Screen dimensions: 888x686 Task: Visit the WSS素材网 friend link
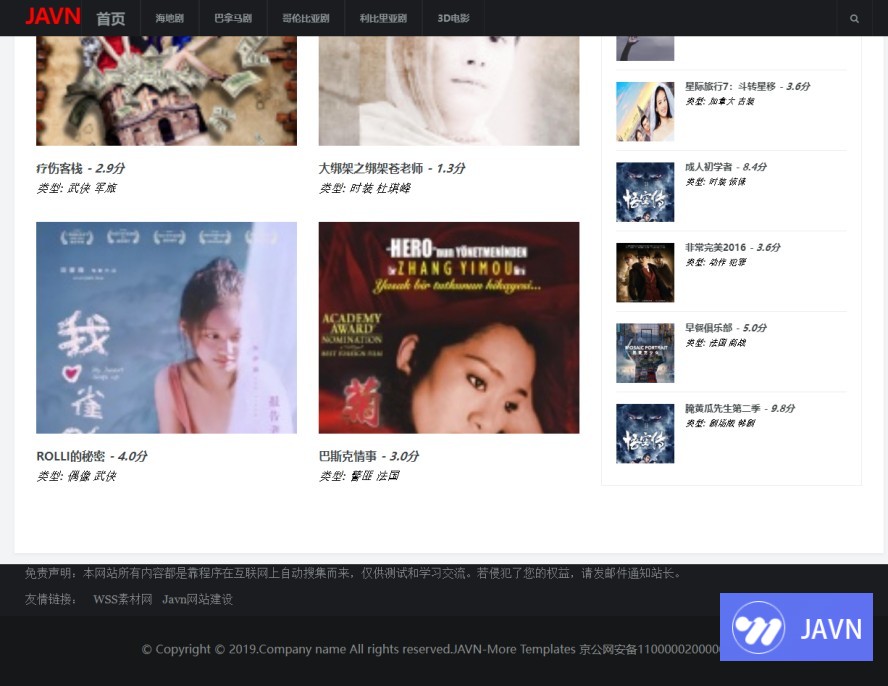(123, 599)
